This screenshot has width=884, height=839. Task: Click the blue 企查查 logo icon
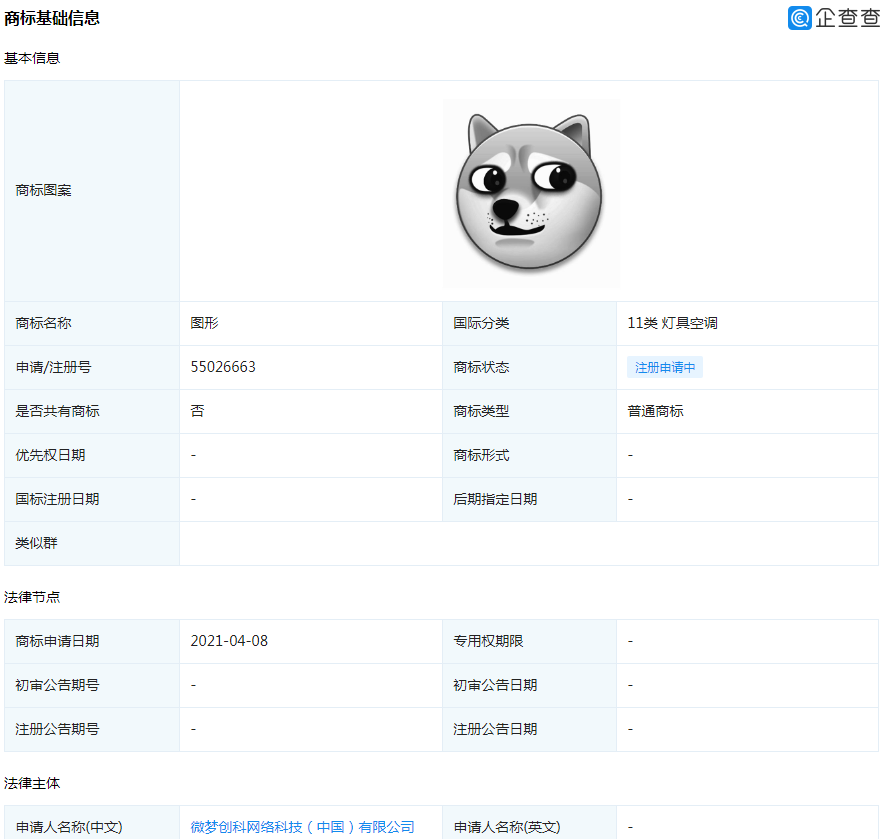coord(799,19)
